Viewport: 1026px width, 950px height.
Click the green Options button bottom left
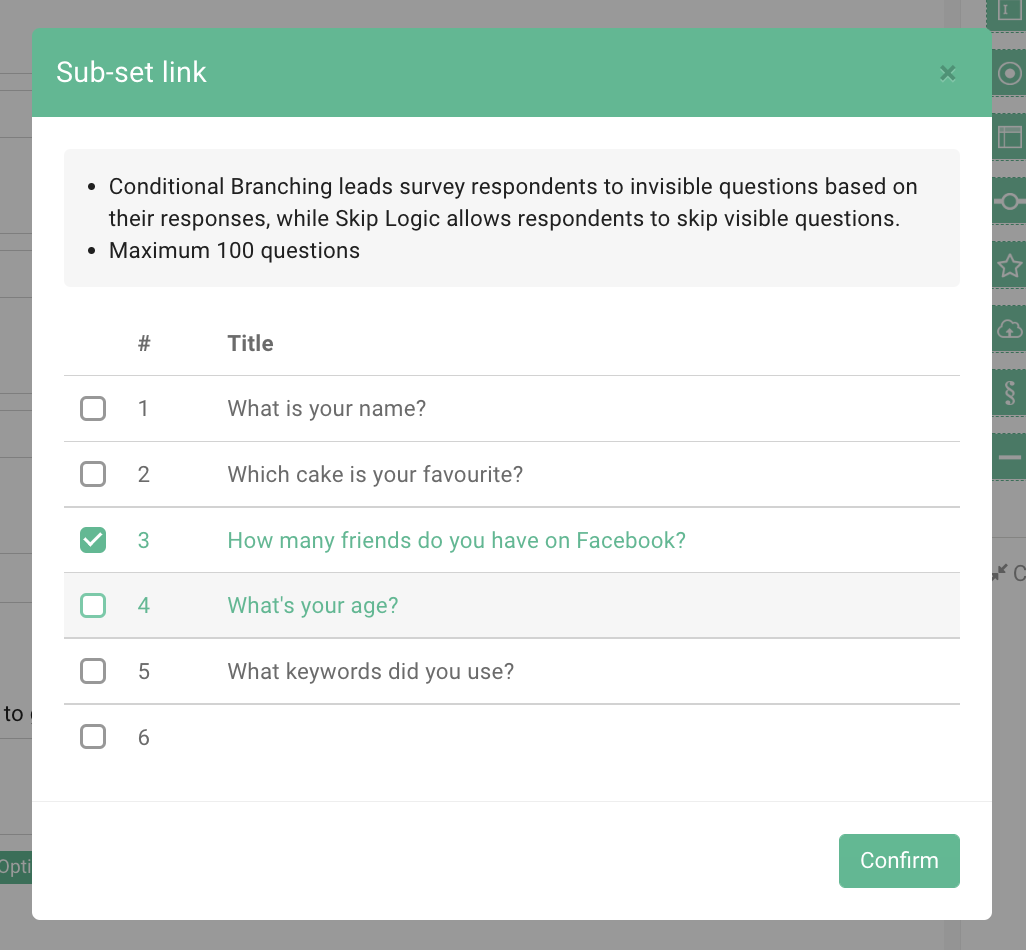point(15,866)
